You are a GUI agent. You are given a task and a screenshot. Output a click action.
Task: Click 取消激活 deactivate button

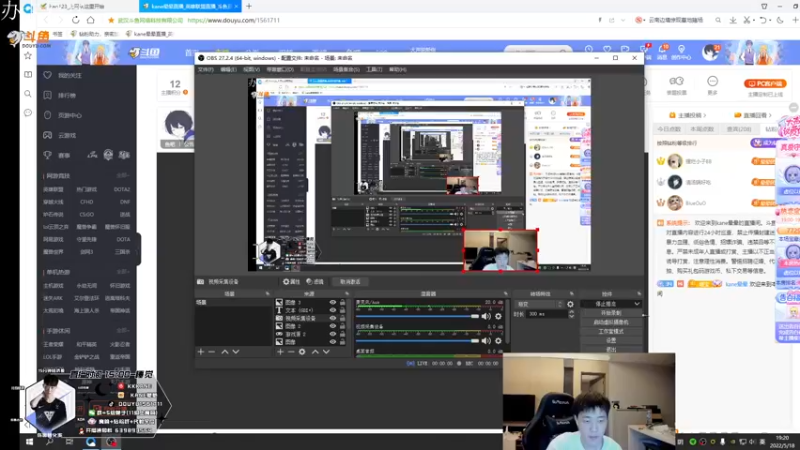point(350,282)
